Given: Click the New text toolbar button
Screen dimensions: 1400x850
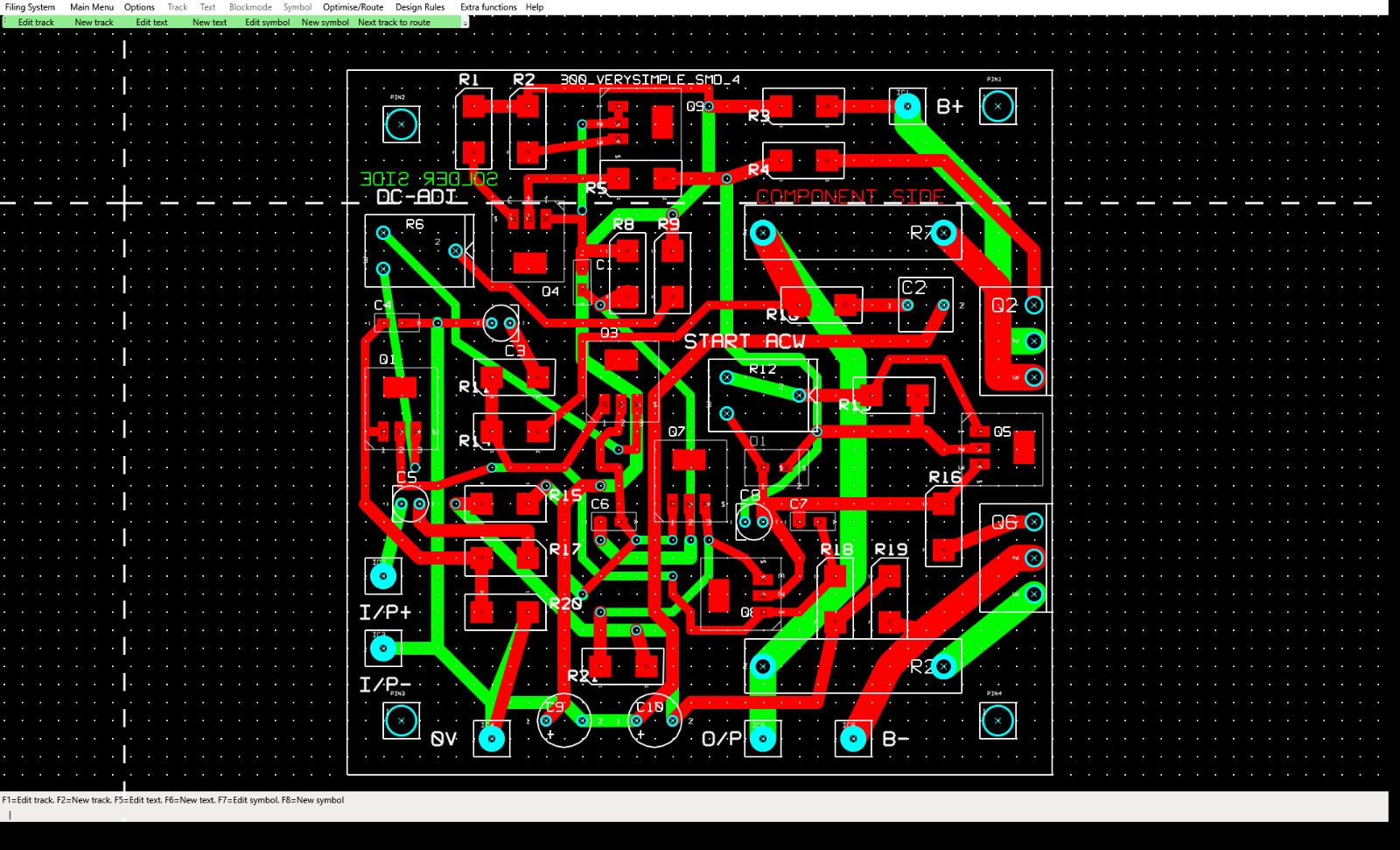Looking at the screenshot, I should (x=209, y=22).
